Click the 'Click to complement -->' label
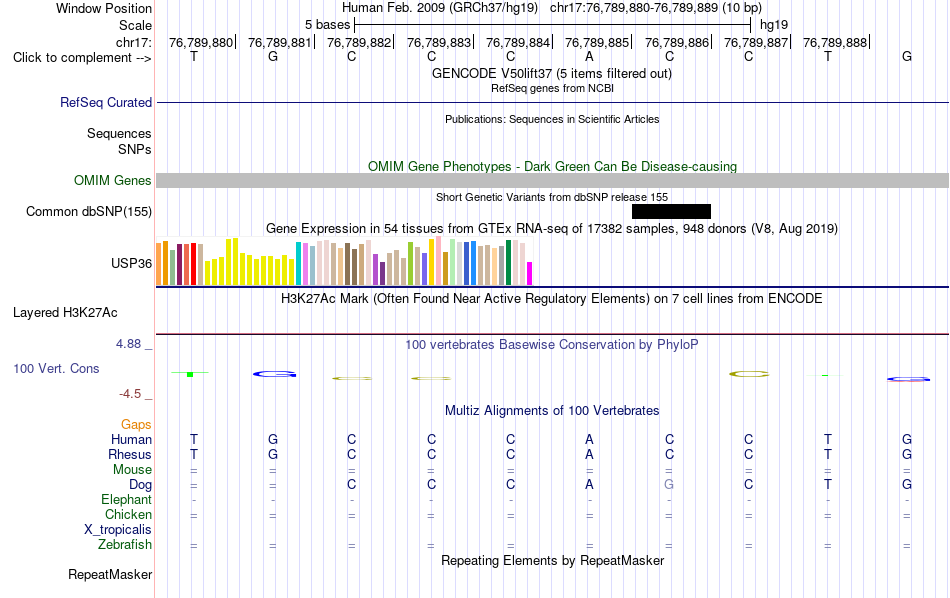 tap(82, 58)
